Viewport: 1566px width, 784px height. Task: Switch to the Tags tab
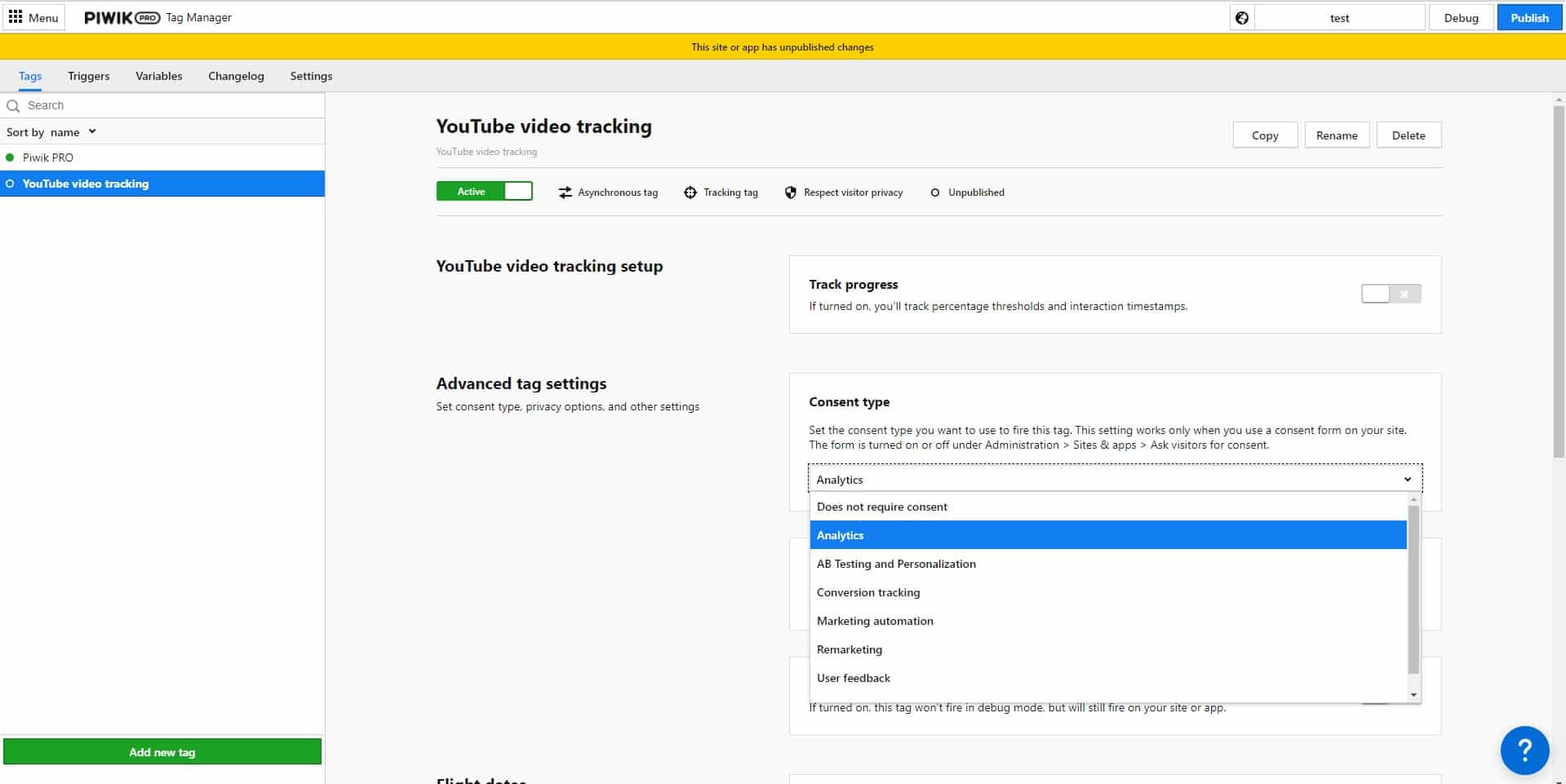tap(30, 76)
